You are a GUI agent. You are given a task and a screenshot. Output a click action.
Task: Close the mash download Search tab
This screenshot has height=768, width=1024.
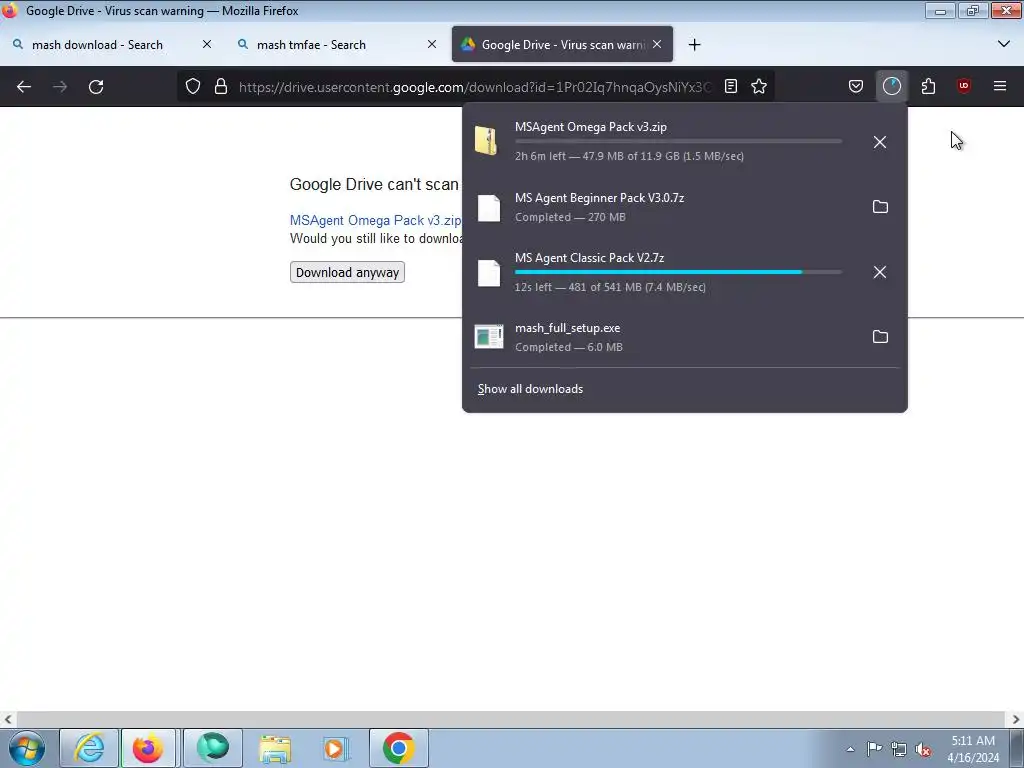pyautogui.click(x=206, y=44)
